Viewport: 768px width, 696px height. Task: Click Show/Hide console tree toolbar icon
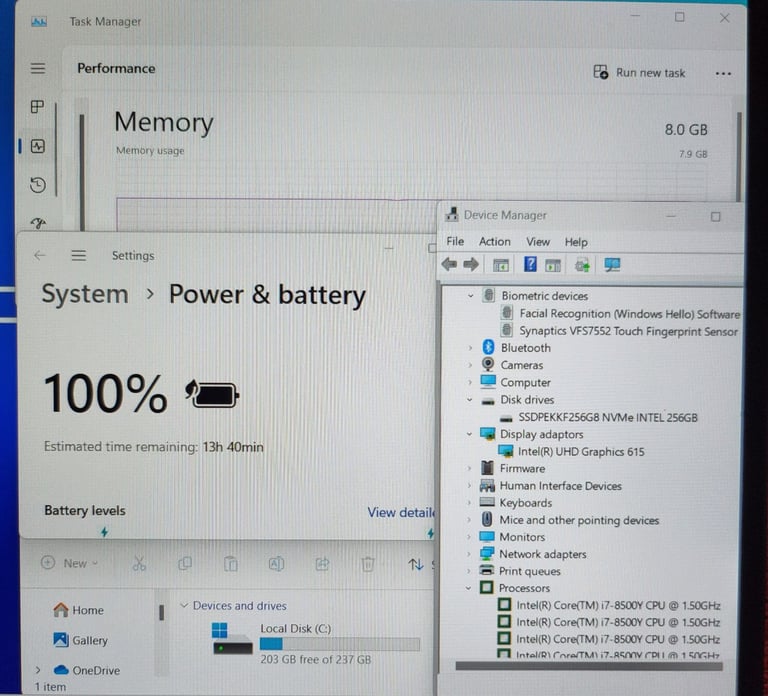(x=501, y=265)
